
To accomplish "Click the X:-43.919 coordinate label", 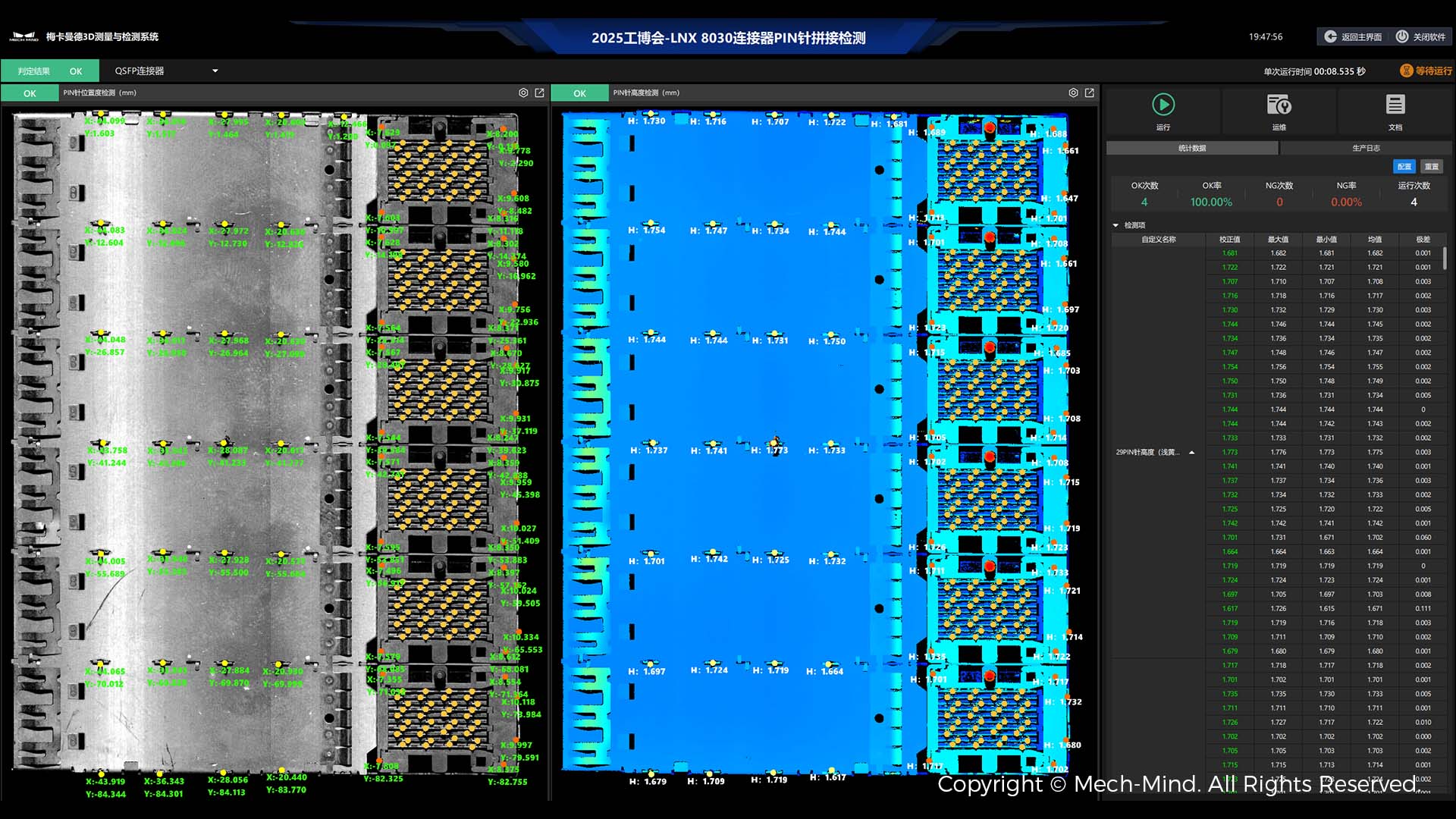I will tap(105, 781).
